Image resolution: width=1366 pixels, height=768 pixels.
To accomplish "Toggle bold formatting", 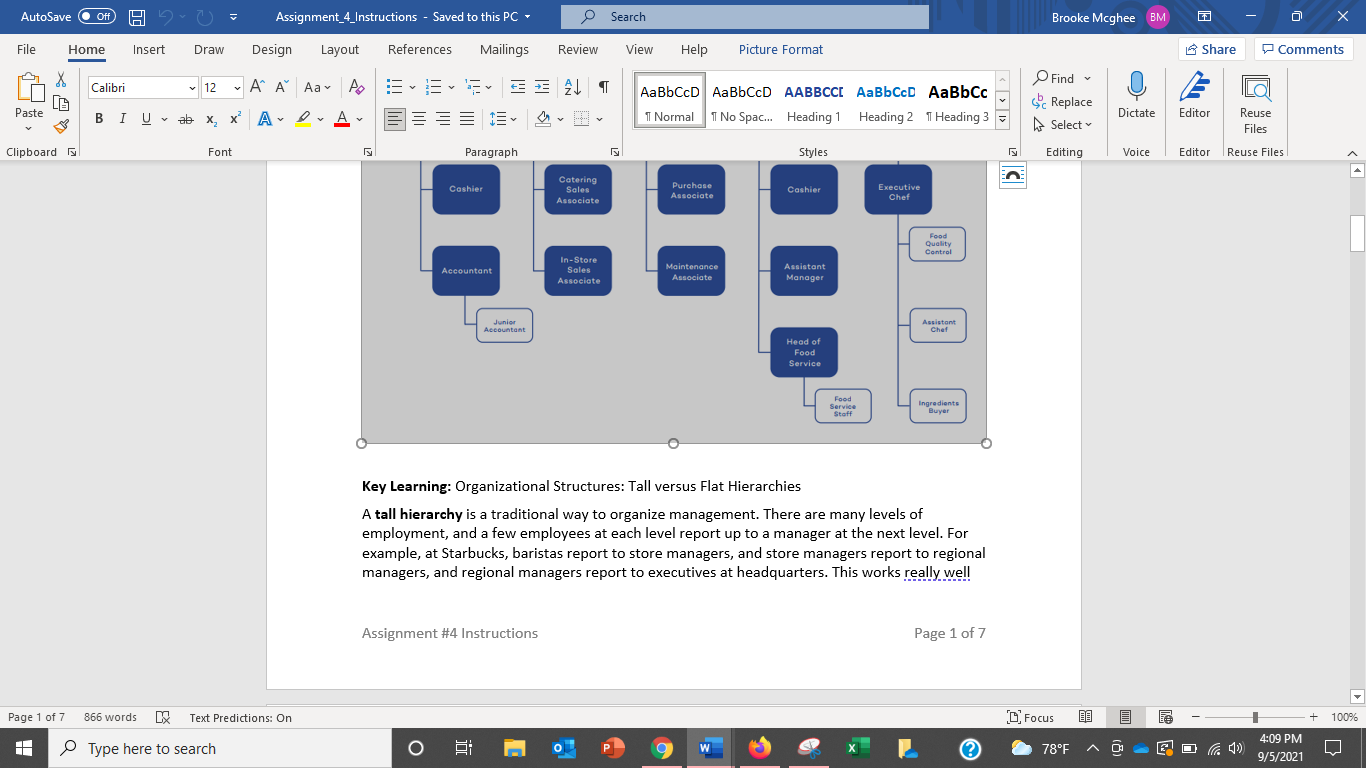I will 98,118.
